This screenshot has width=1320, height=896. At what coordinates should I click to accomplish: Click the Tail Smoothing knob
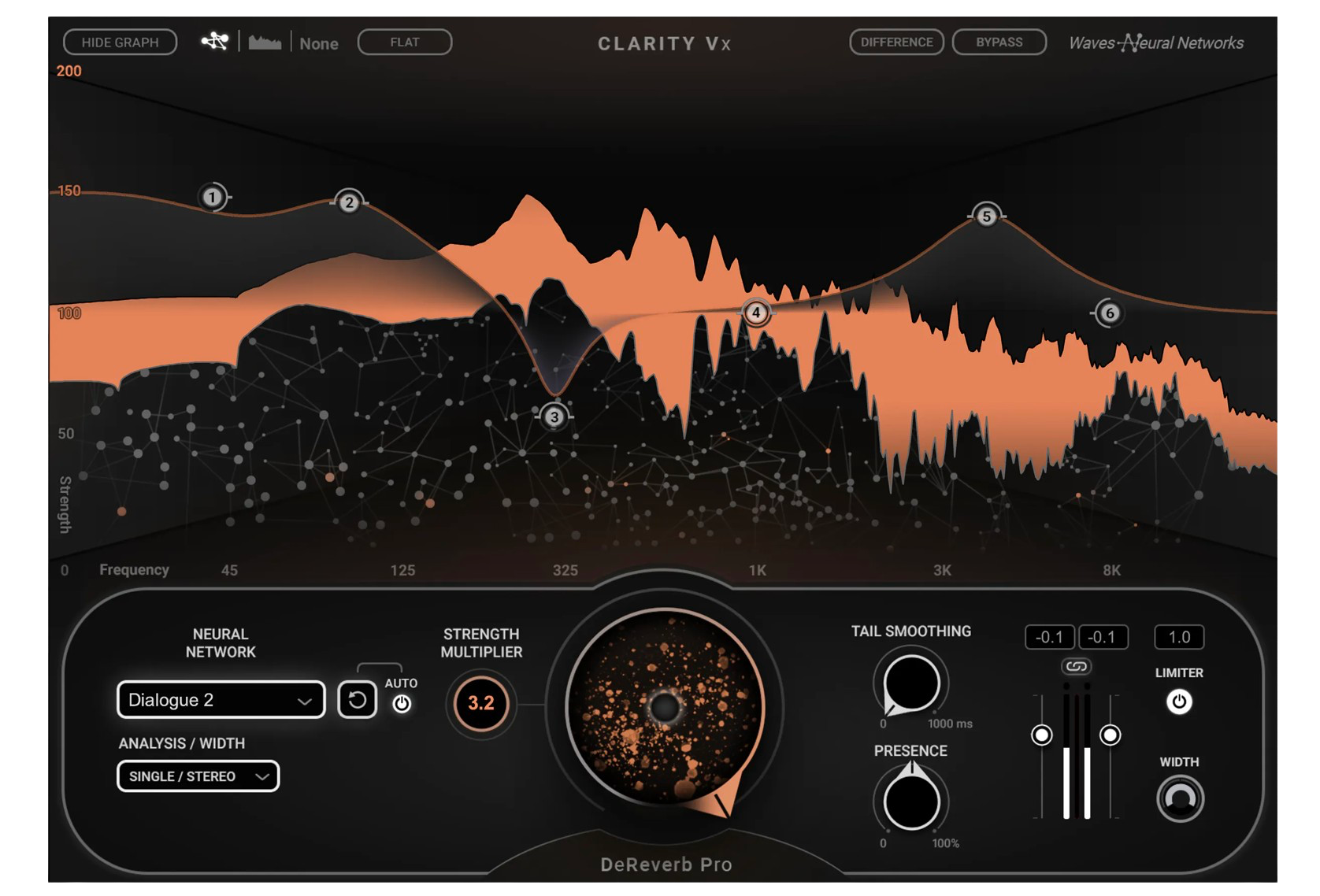point(911,683)
